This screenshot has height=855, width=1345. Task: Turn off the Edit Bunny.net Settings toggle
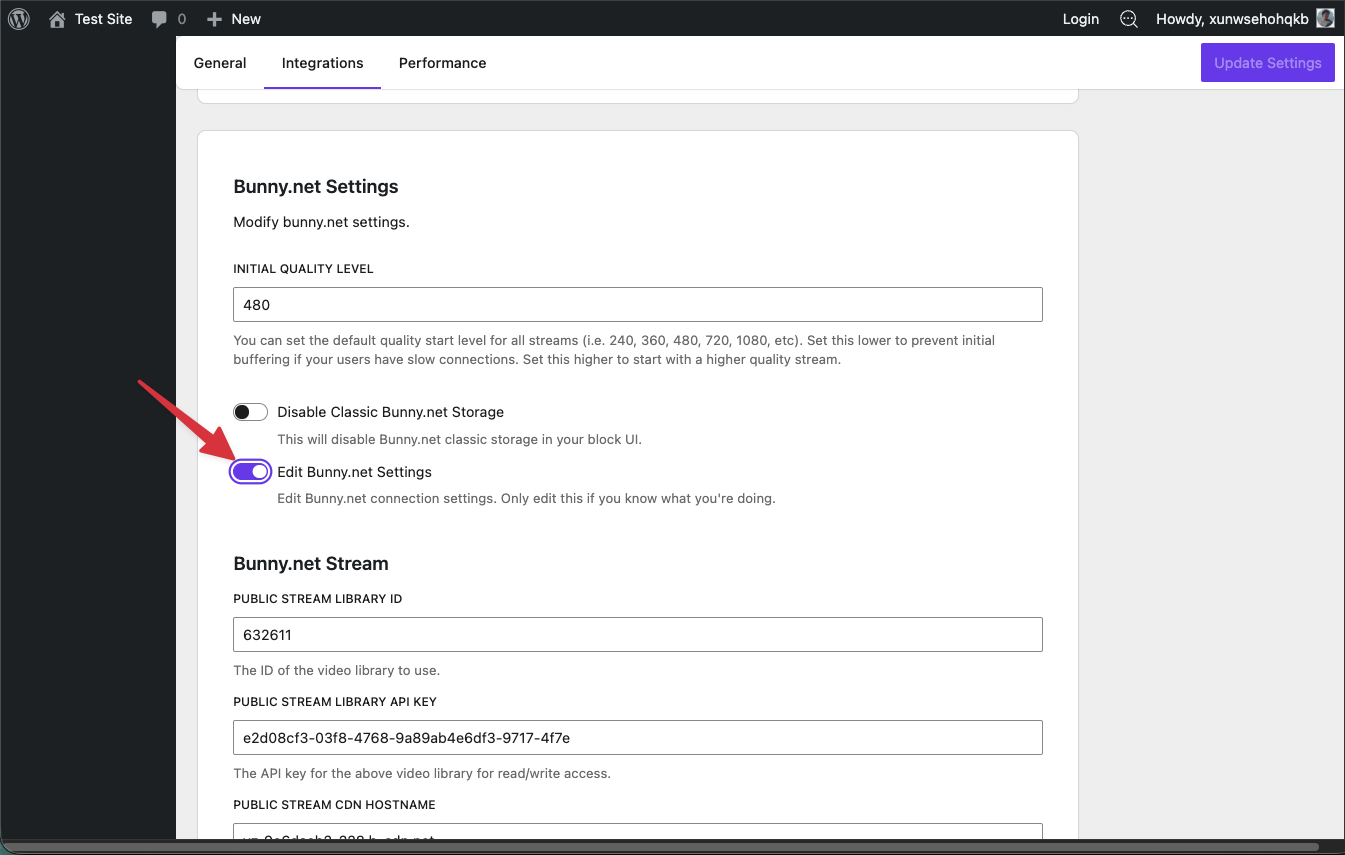(250, 471)
